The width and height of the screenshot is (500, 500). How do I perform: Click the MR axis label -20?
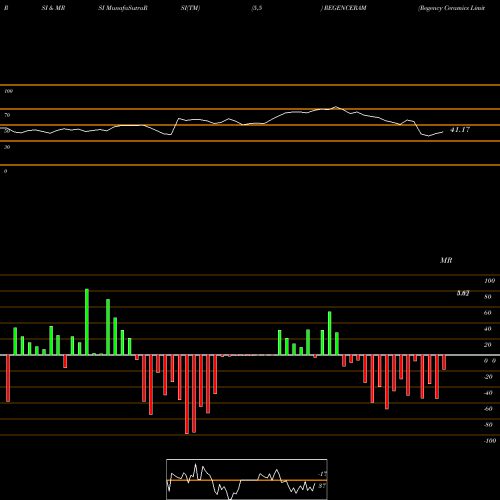[x=488, y=377]
